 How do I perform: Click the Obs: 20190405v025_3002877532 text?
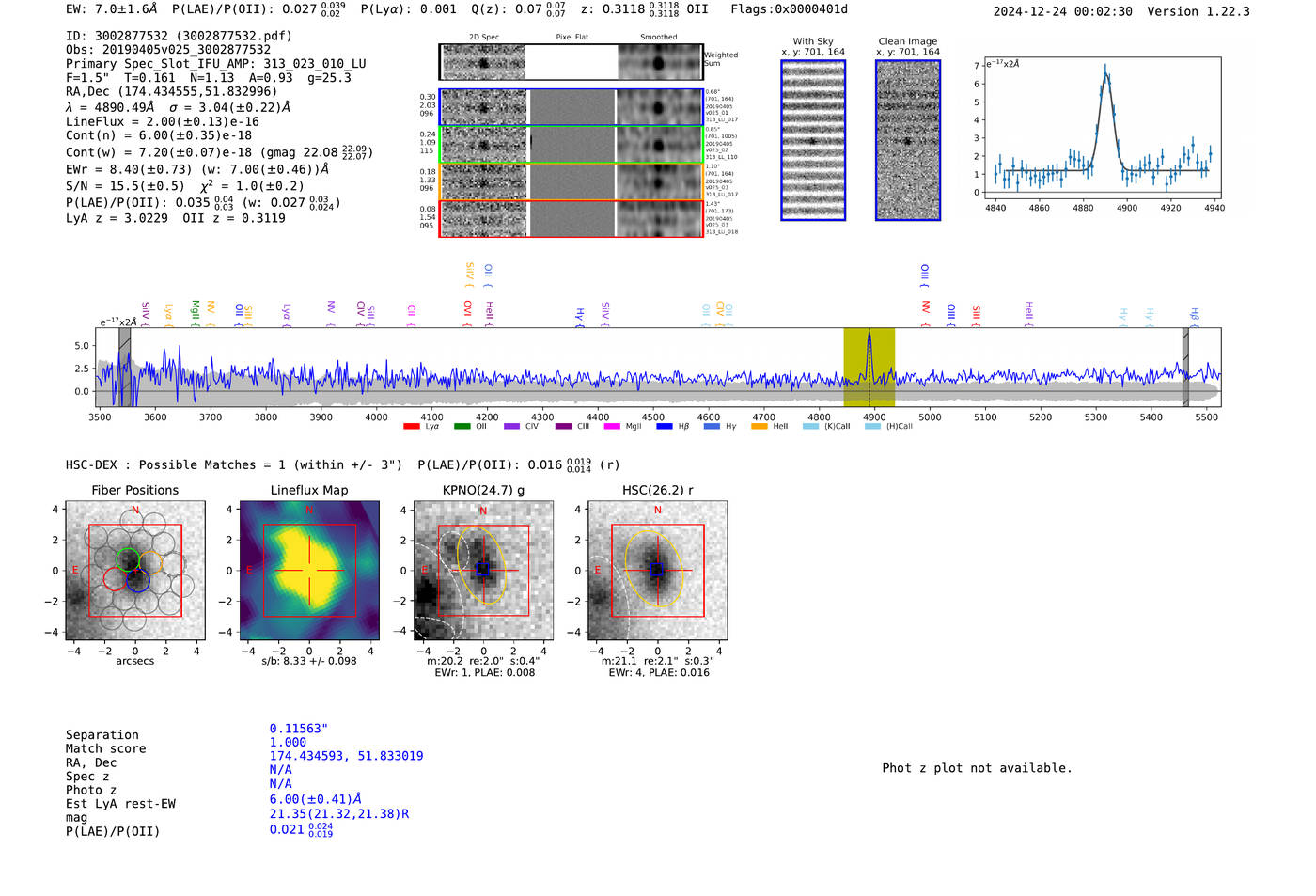click(x=168, y=50)
